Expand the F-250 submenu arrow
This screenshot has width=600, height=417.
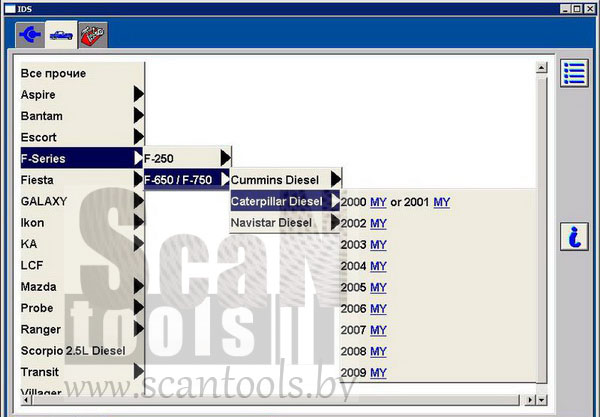click(x=226, y=158)
